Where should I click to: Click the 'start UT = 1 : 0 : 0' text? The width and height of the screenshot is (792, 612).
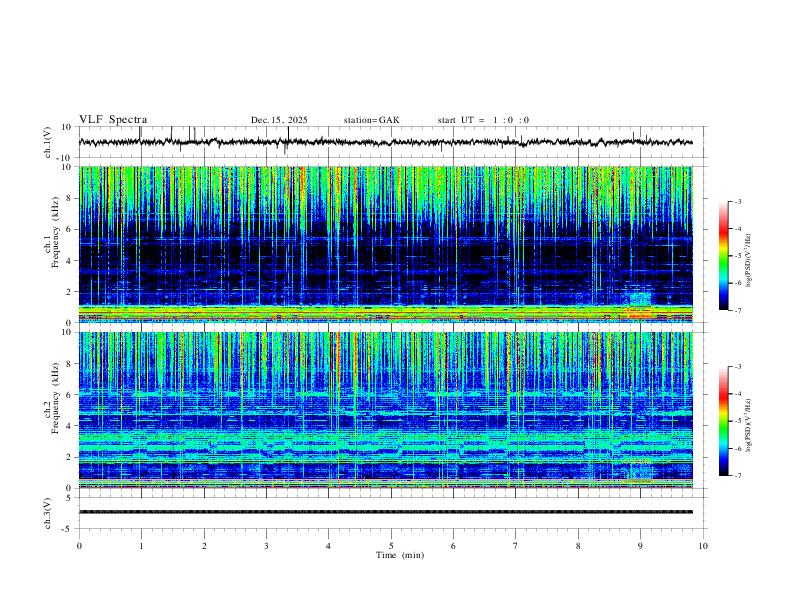[x=483, y=120]
